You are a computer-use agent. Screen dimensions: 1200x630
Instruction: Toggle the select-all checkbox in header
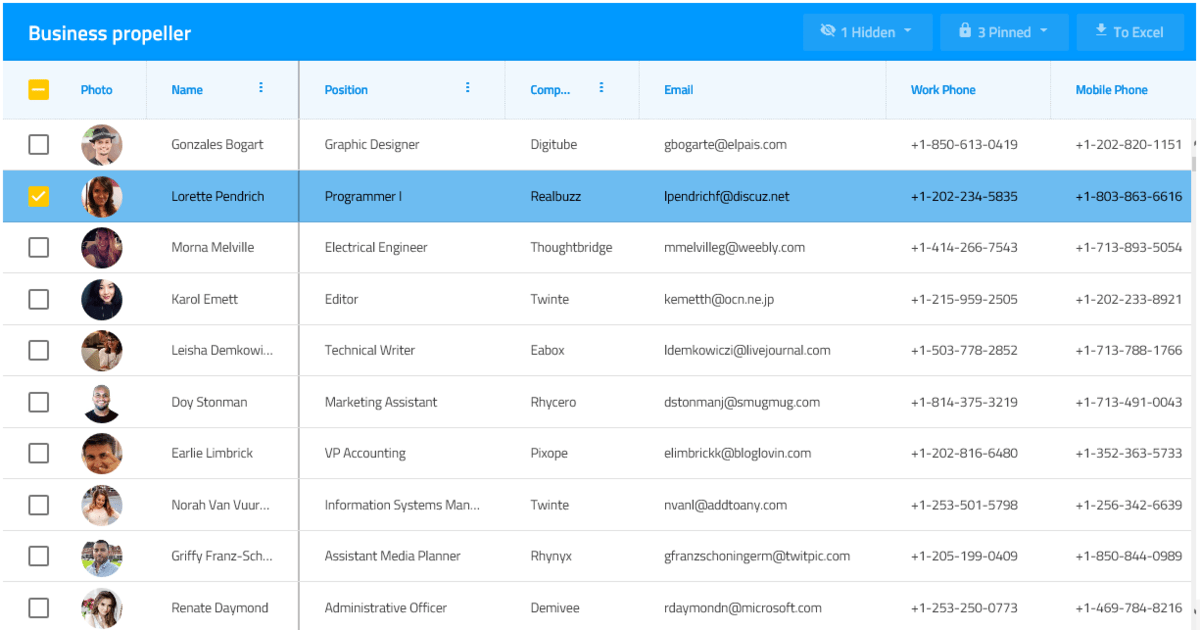[x=38, y=90]
